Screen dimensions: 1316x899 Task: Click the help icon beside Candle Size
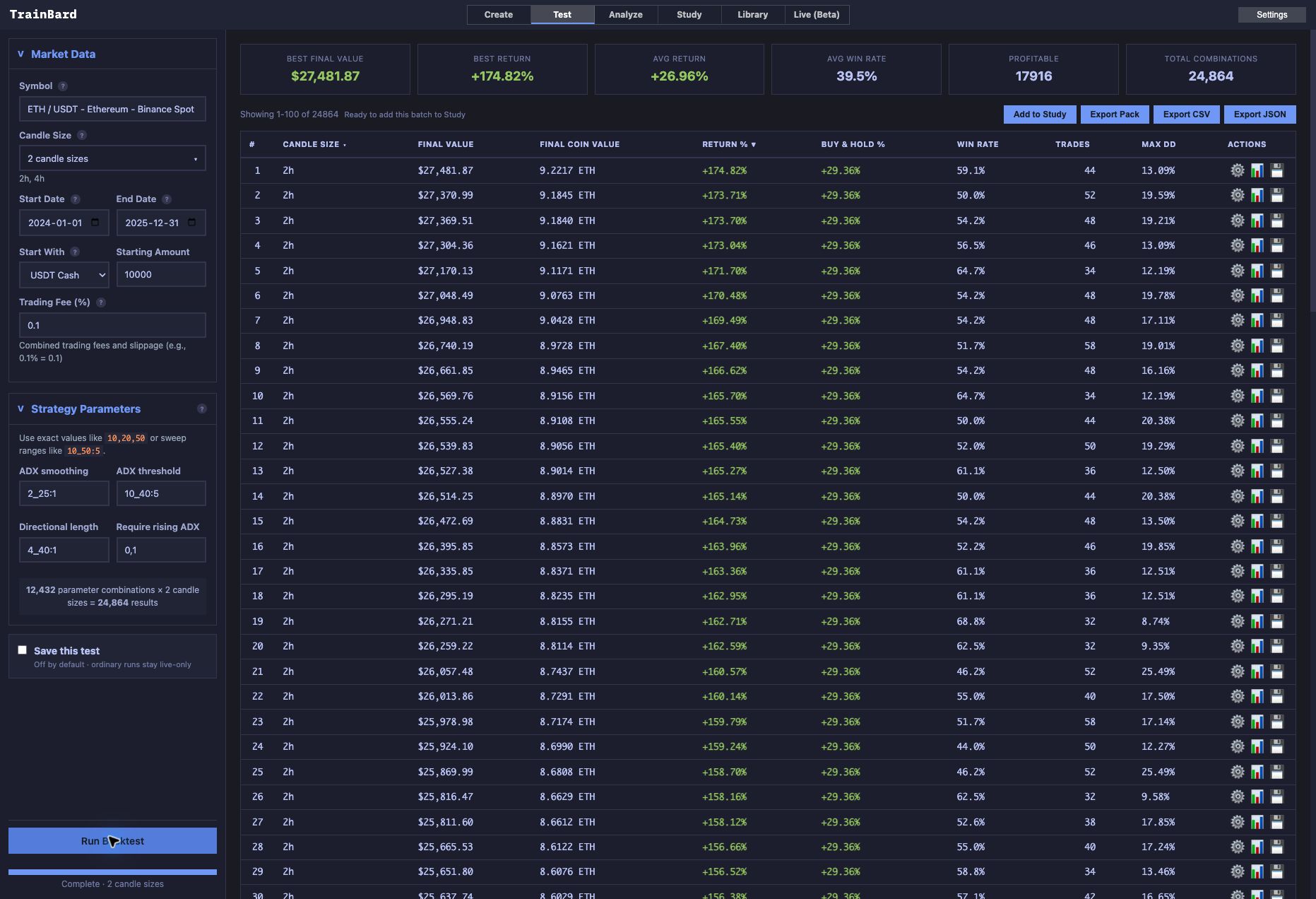coord(82,136)
